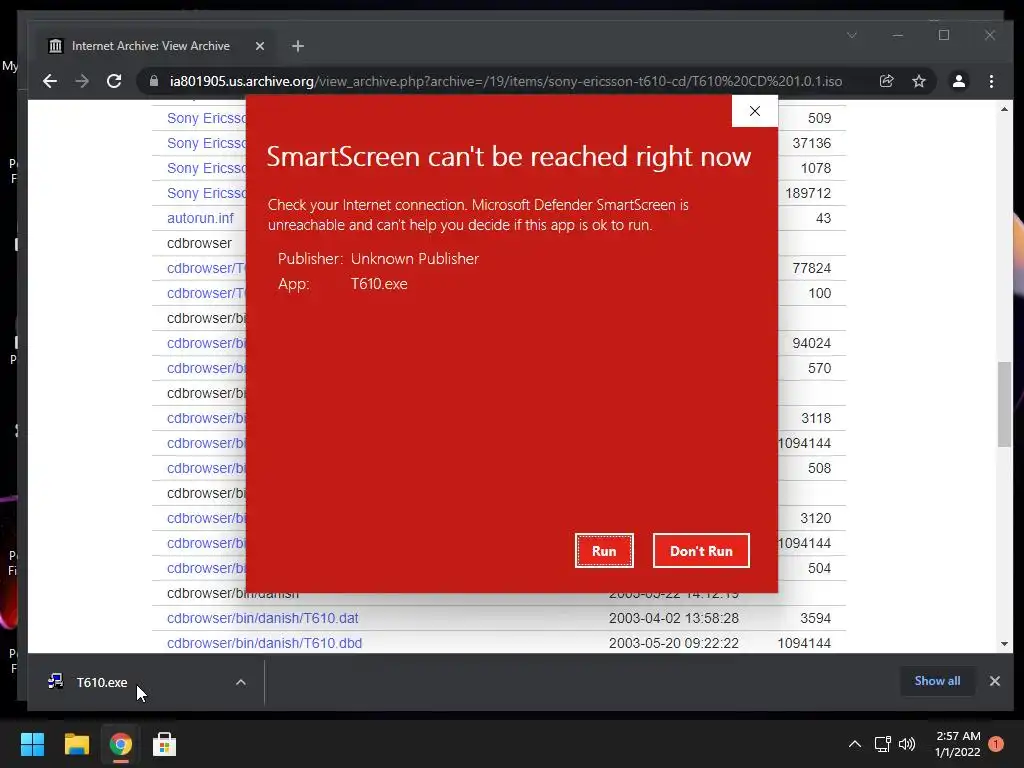Image resolution: width=1024 pixels, height=768 pixels.
Task: Click the archive.org URL address bar
Action: coord(505,81)
